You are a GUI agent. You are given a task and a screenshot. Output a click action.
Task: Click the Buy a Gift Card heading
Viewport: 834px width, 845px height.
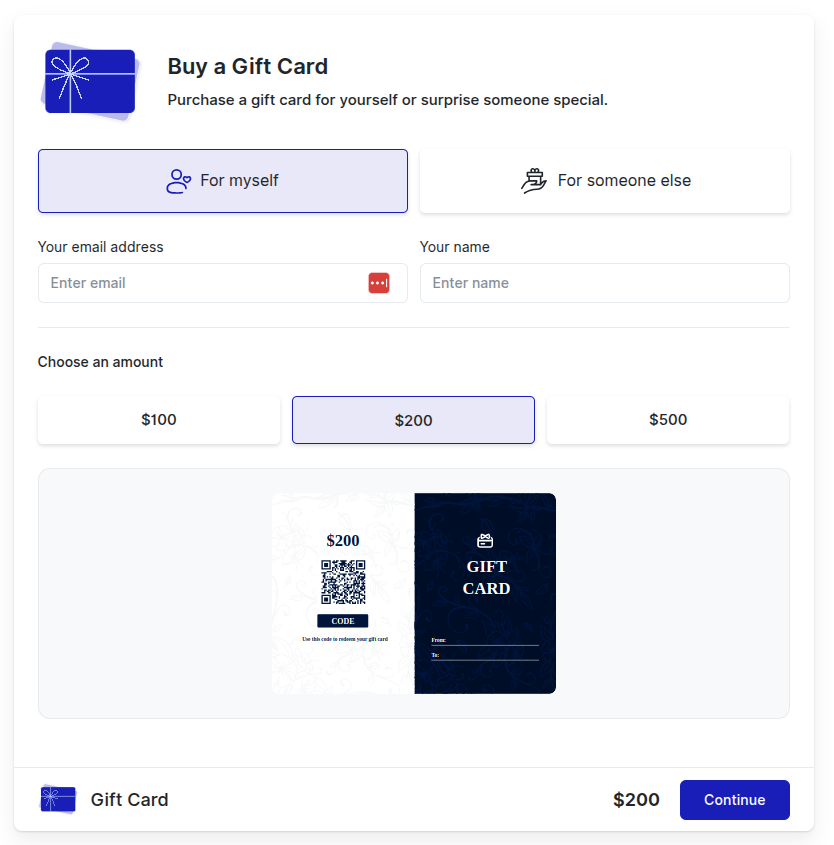click(x=248, y=67)
